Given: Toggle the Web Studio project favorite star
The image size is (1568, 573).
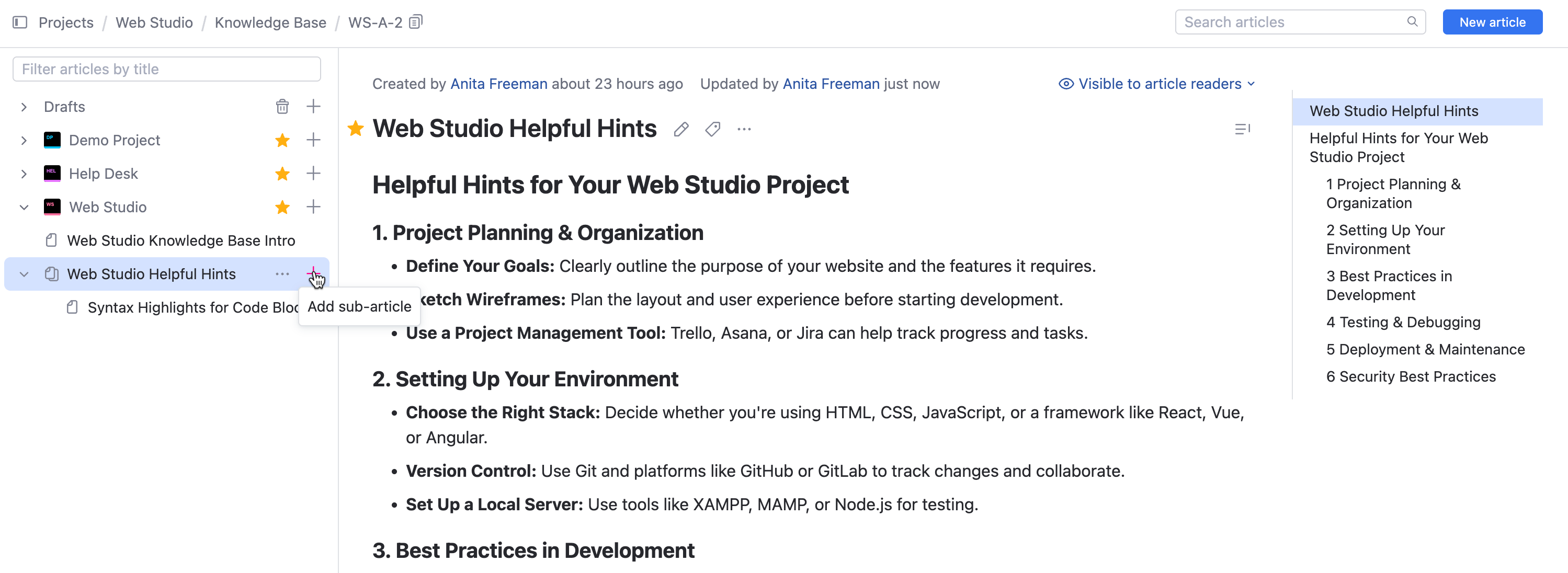Looking at the screenshot, I should click(x=282, y=208).
